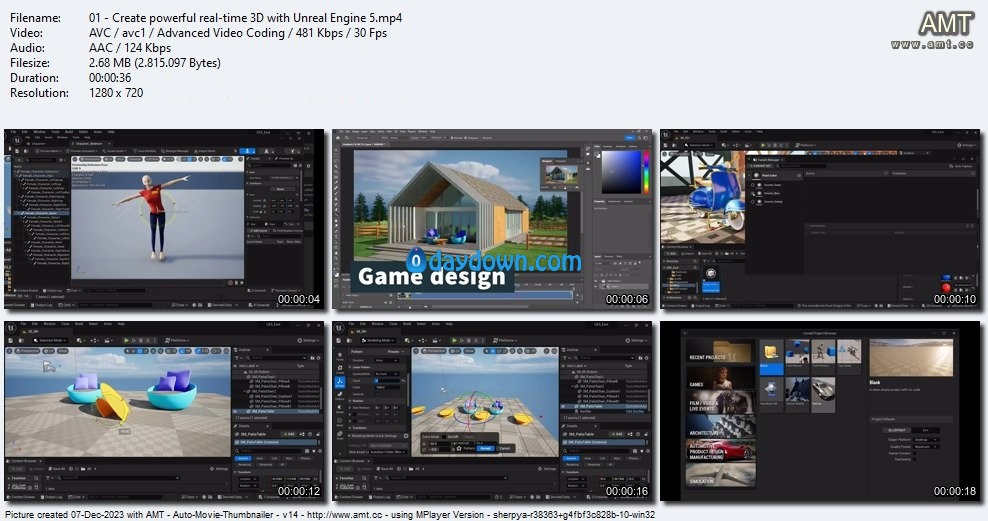Screen dimensions: 988x521
Task: Open the Target Platform Desktop dropdown
Action: (x=926, y=440)
